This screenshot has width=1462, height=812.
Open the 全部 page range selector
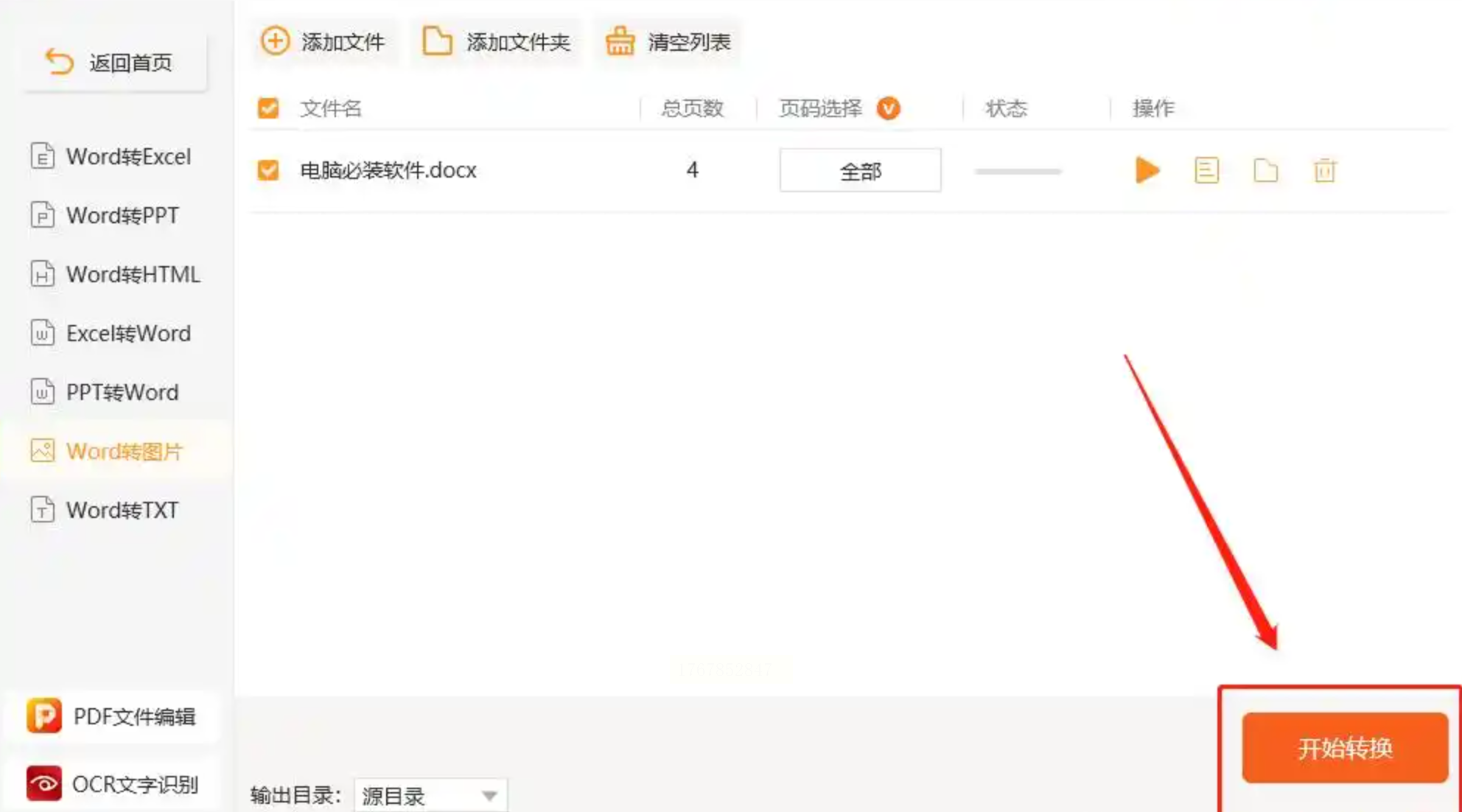point(860,170)
